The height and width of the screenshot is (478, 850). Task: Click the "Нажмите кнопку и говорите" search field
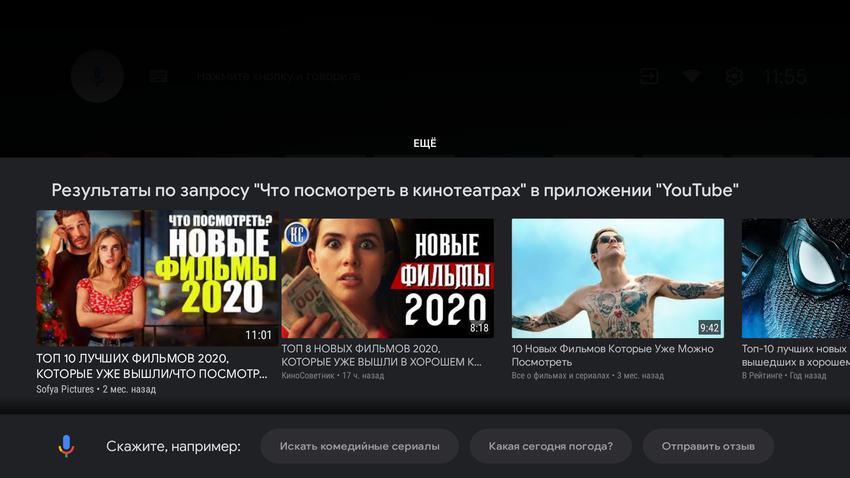tap(278, 76)
